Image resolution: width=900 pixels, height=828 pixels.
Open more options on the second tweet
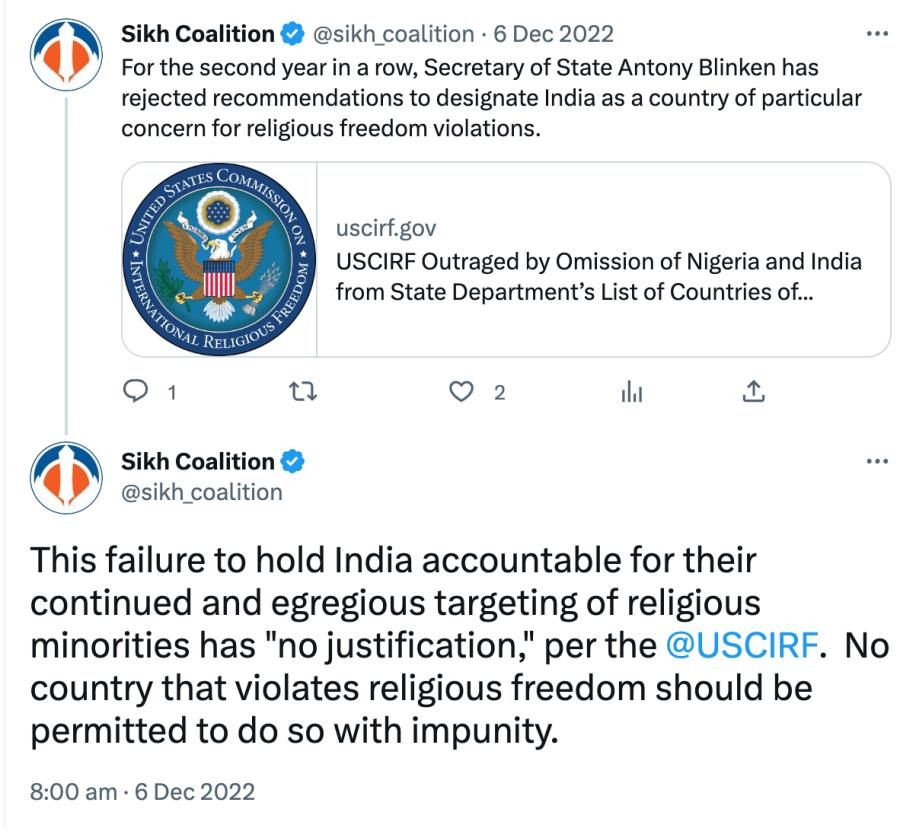click(x=876, y=461)
